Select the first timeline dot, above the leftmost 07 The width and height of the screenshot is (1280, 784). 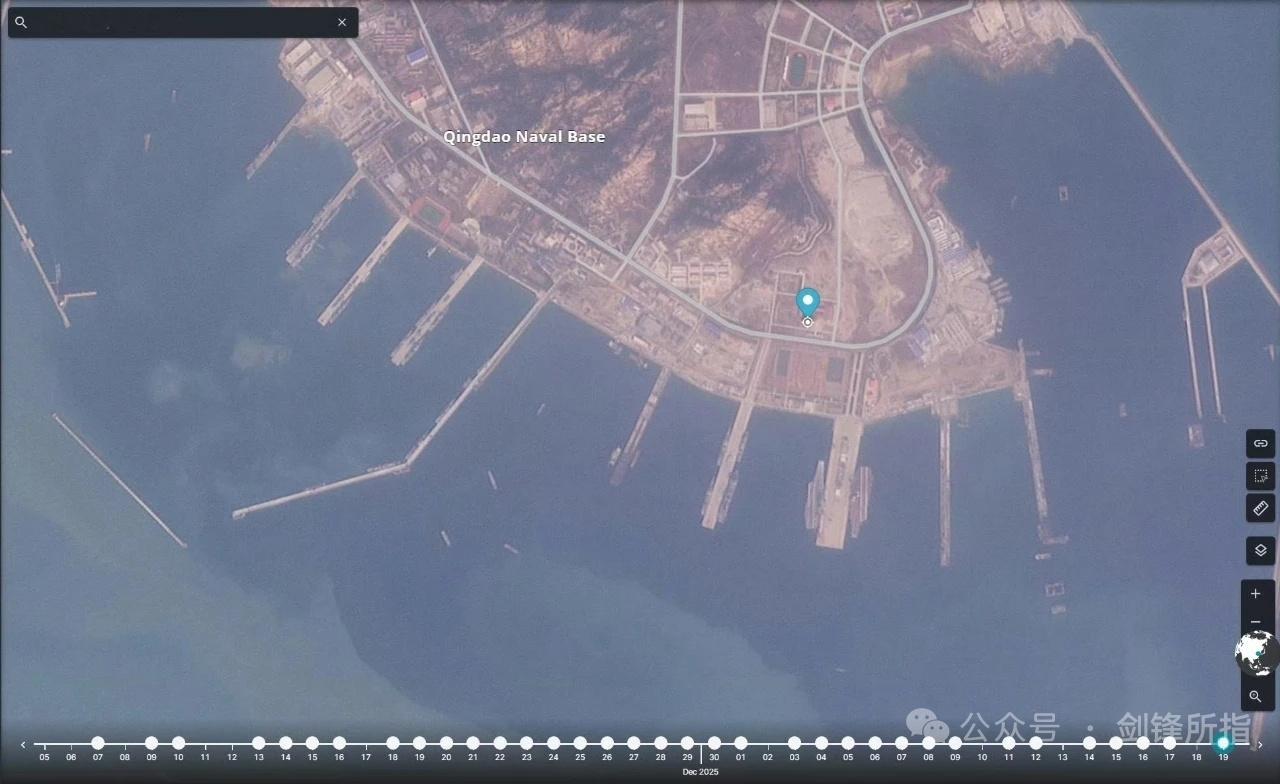(98, 743)
